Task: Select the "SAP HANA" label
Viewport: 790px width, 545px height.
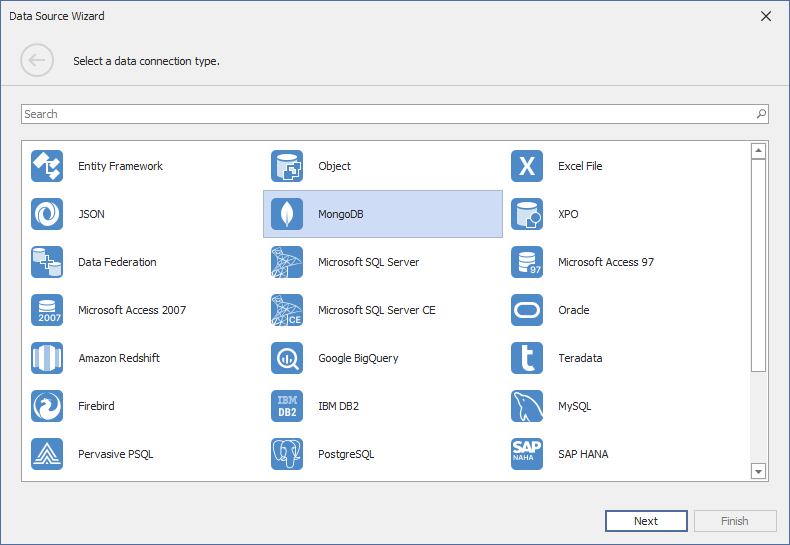Action: tap(583, 454)
